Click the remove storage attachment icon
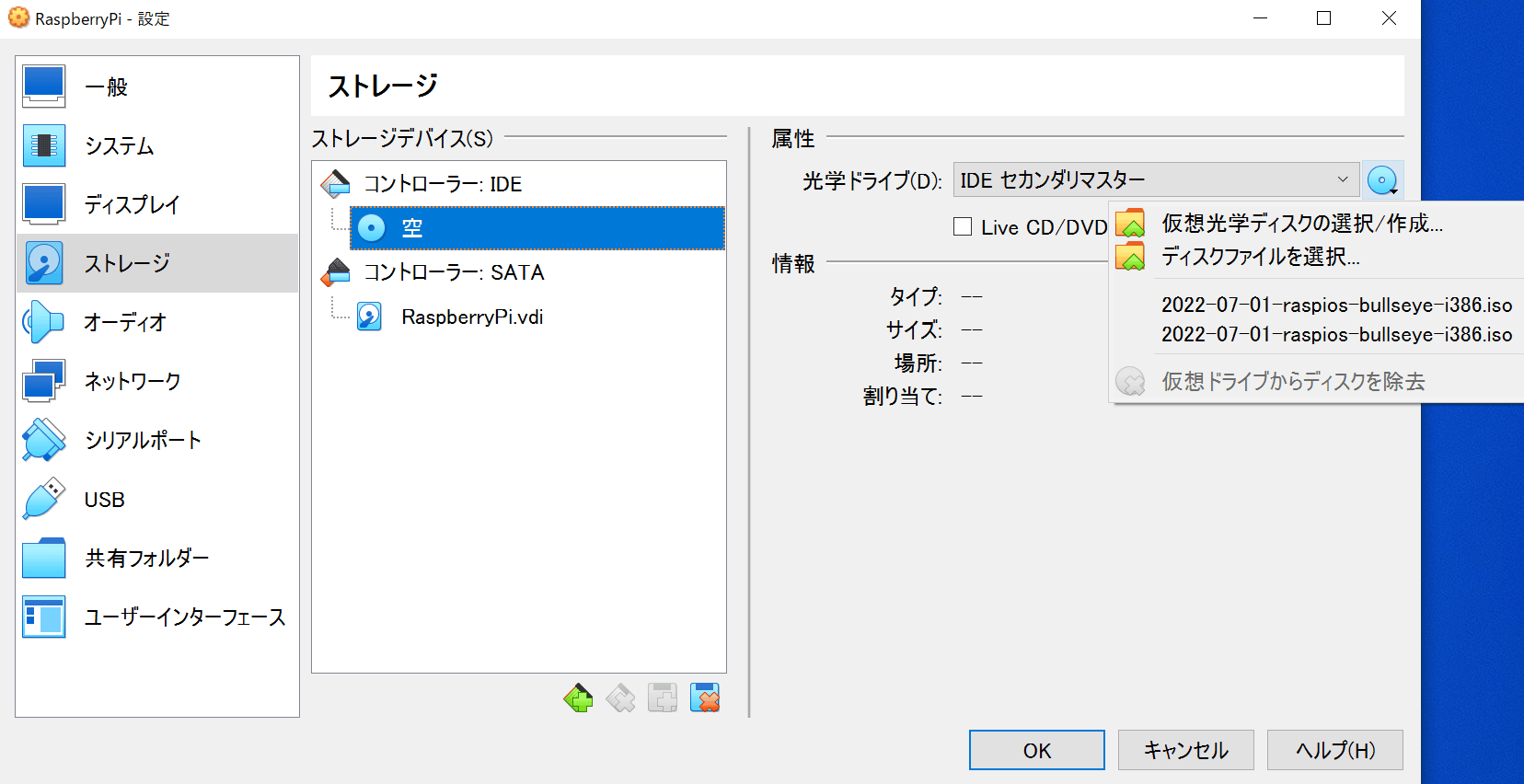The height and width of the screenshot is (784, 1524). pyautogui.click(x=705, y=698)
